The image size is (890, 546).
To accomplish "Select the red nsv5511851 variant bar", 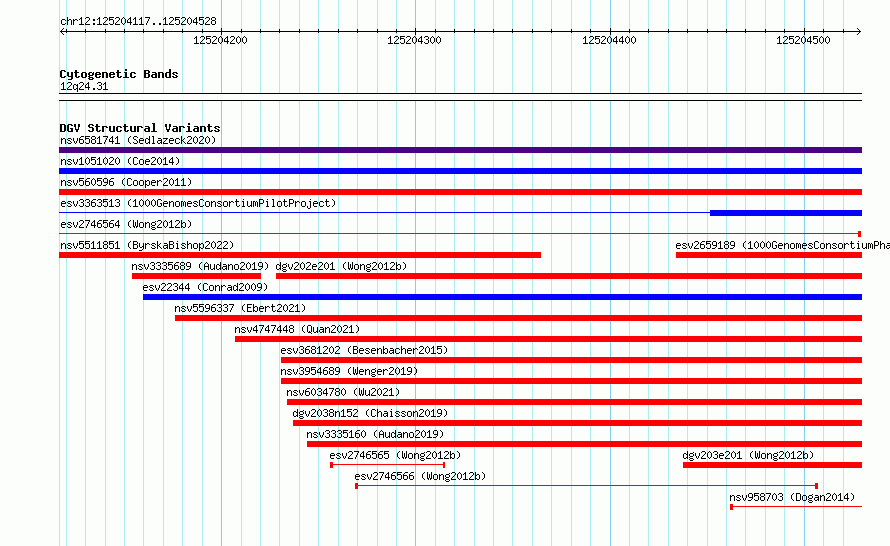I will click(300, 255).
